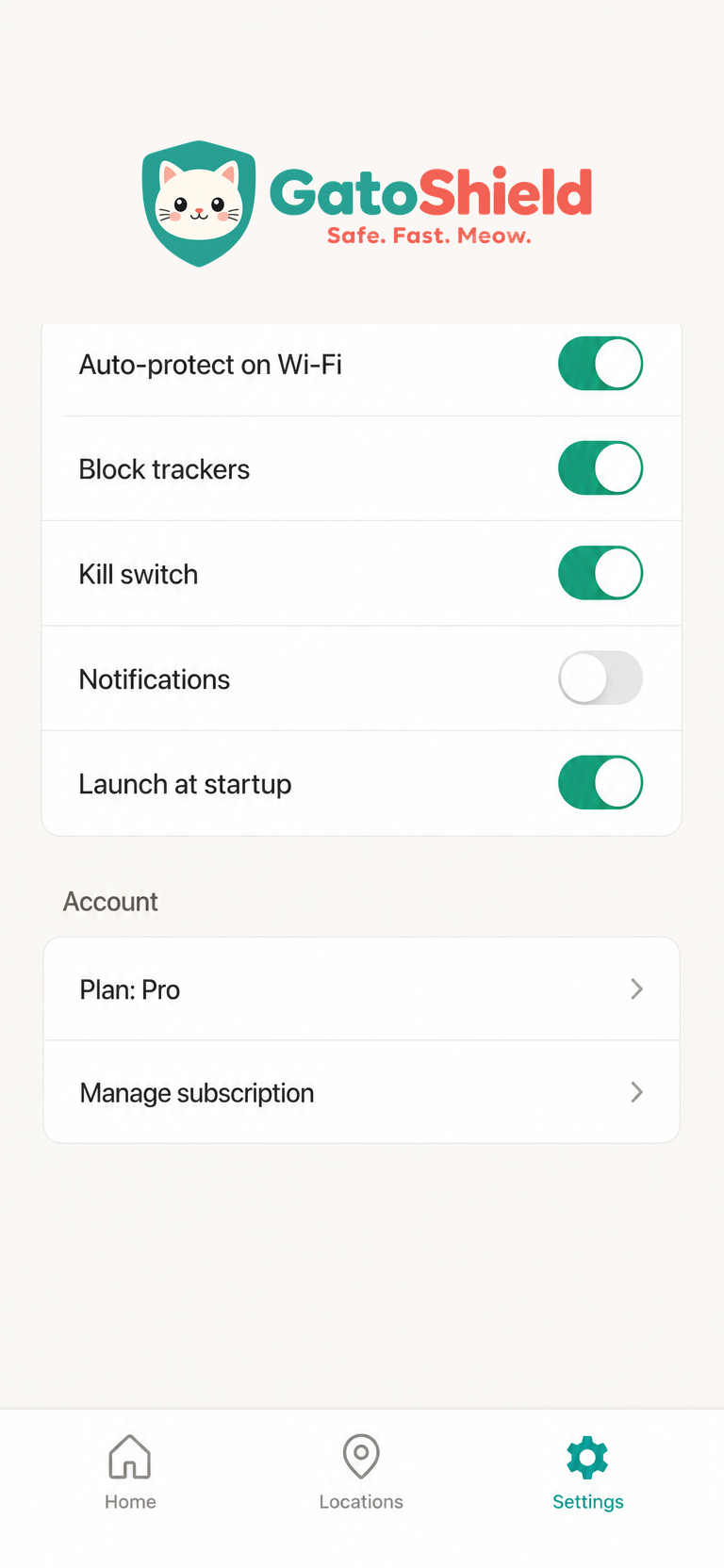Switch off Launch at startup

click(601, 782)
